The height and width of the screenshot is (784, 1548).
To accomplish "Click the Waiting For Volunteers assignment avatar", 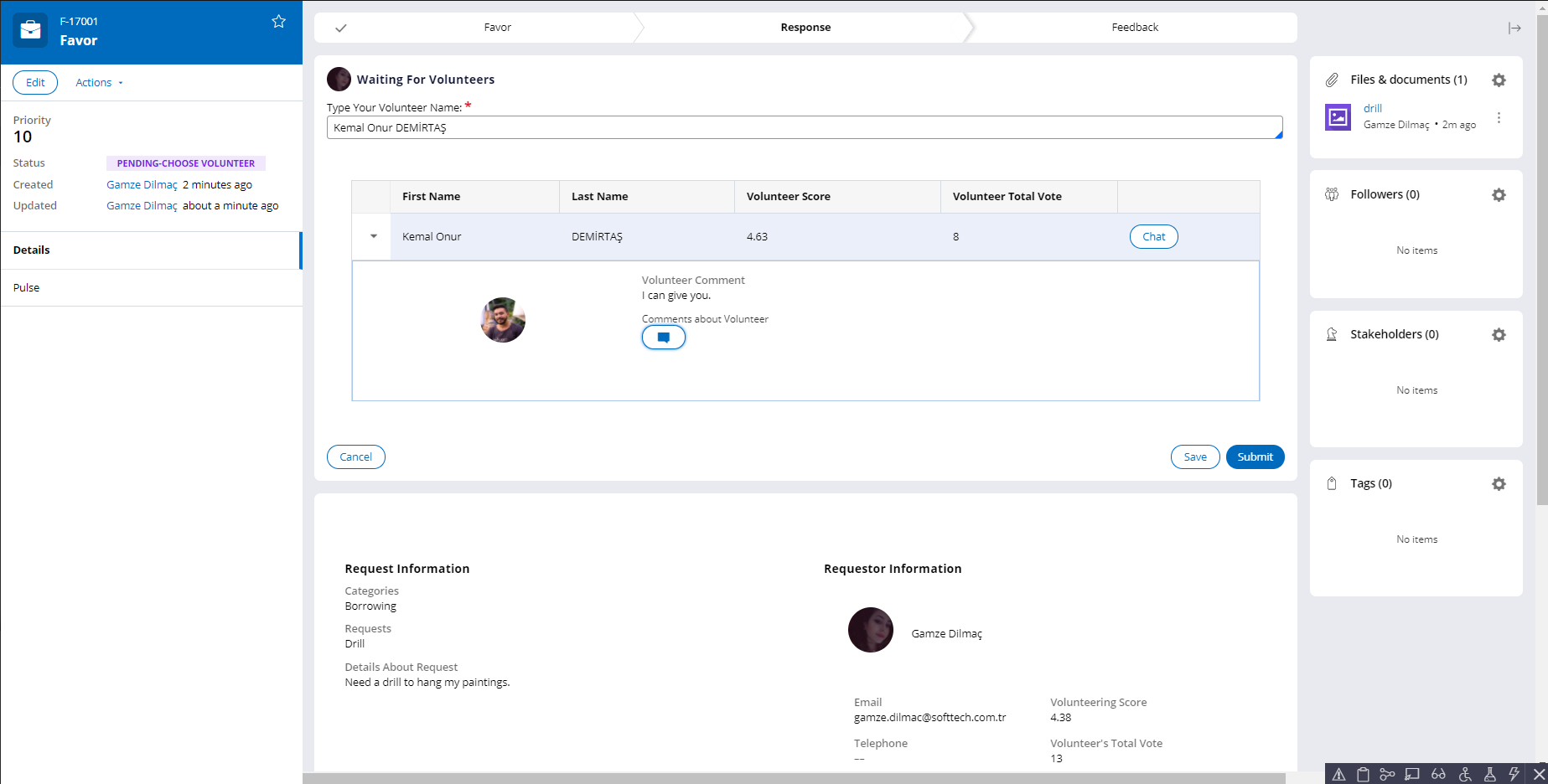I will click(339, 80).
